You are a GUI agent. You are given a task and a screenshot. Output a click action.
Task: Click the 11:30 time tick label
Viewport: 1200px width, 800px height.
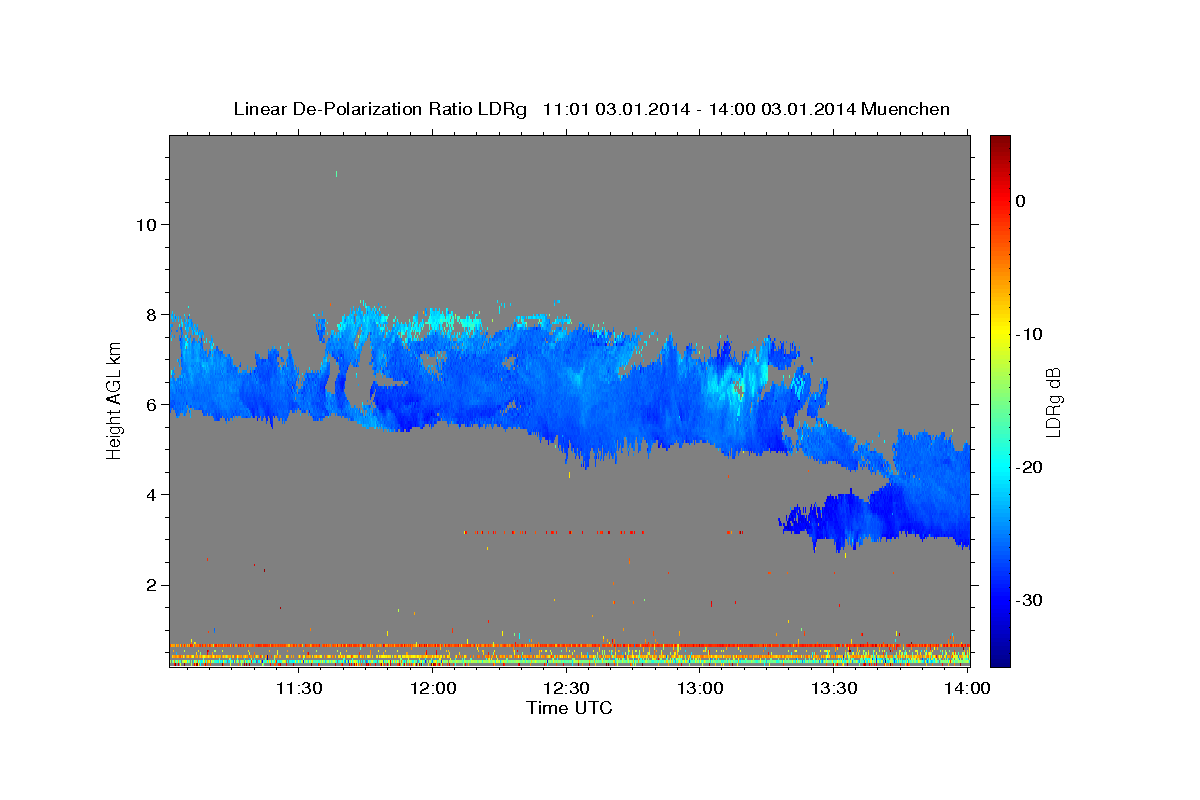pyautogui.click(x=298, y=688)
